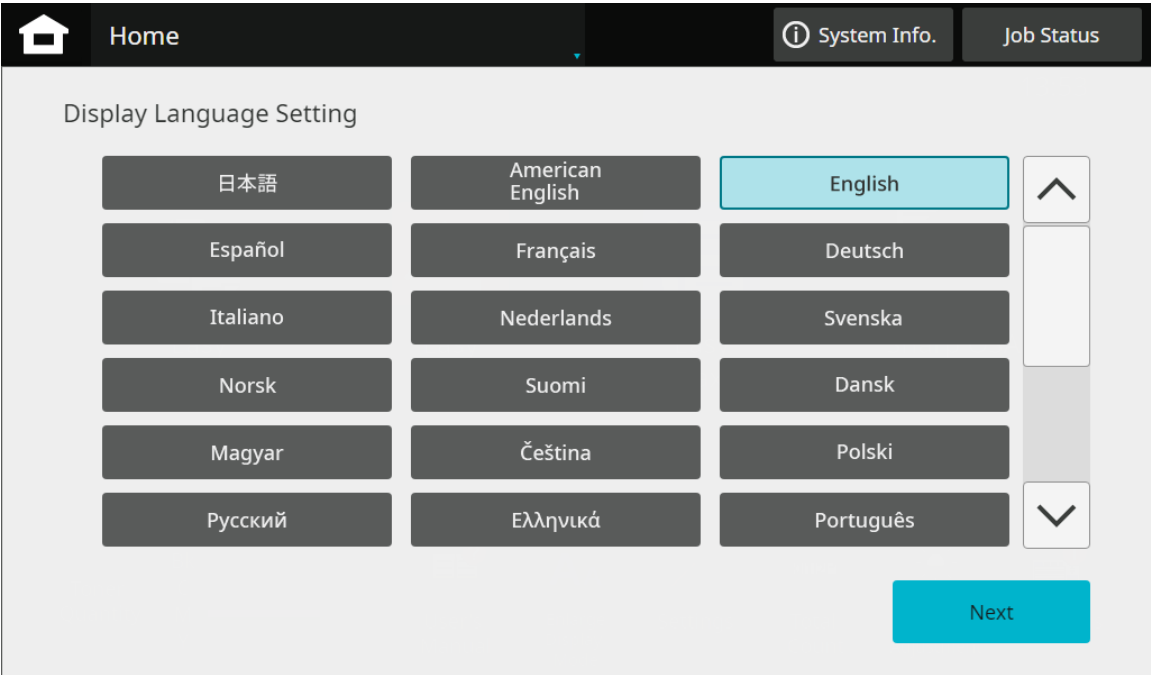Screen dimensions: 1151x675
Task: Select 日本語 as display language
Action: 247,183
